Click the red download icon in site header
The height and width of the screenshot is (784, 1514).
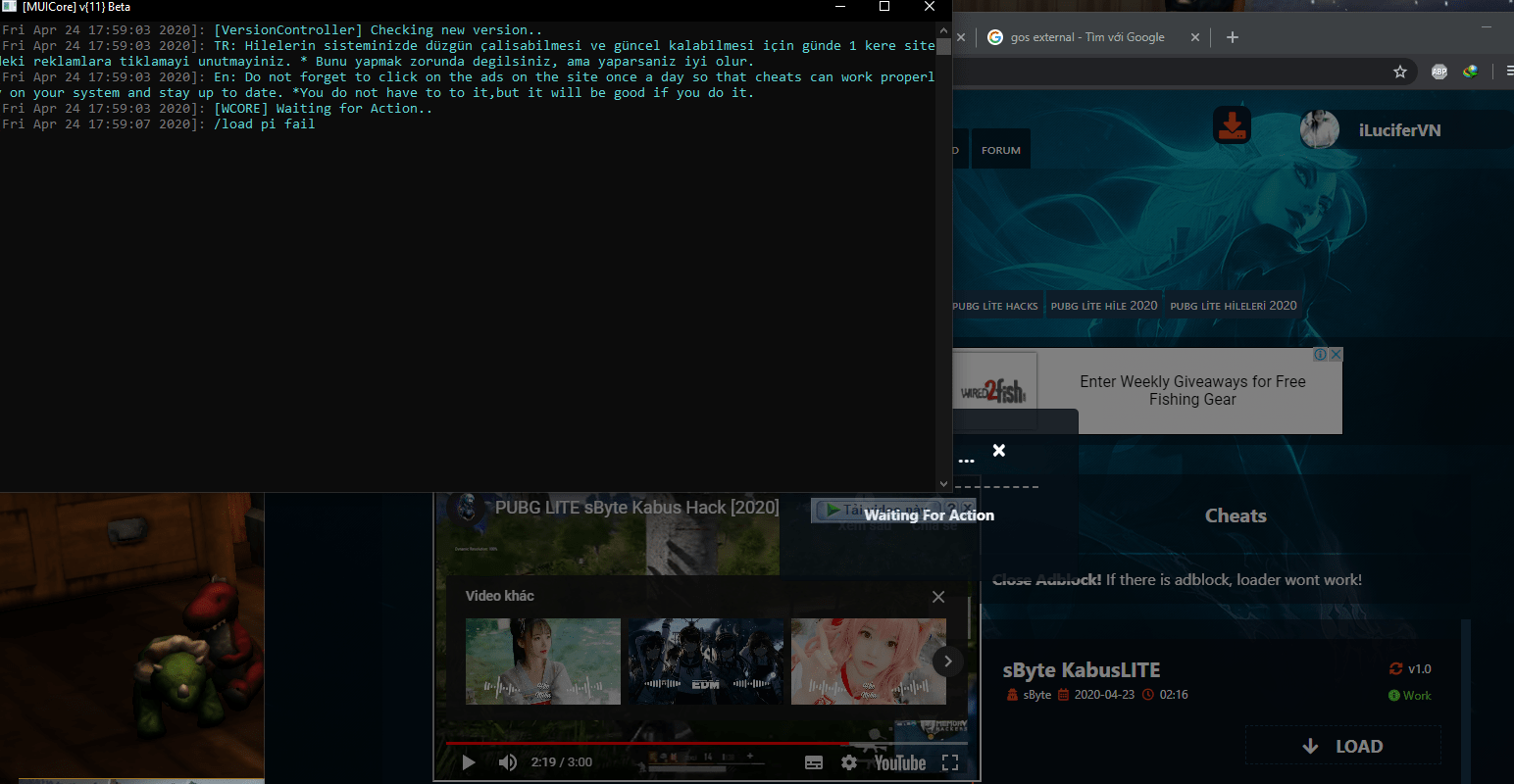(1232, 125)
